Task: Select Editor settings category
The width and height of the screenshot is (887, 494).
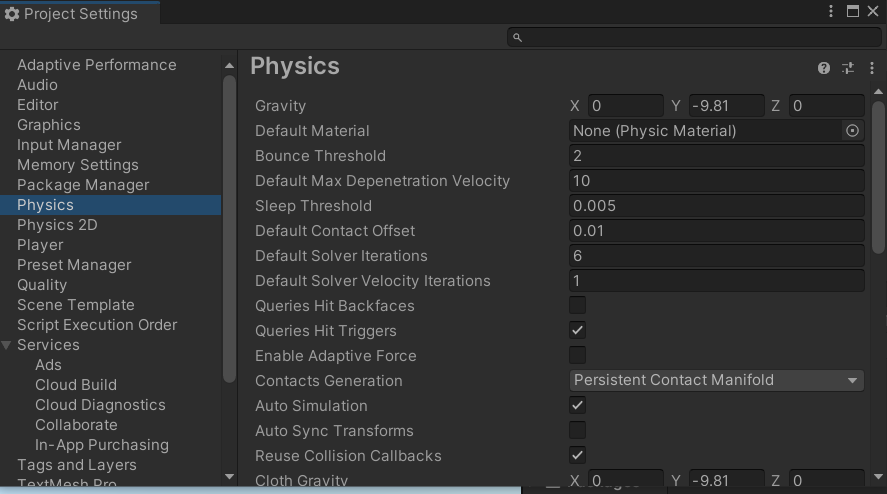Action: (37, 105)
